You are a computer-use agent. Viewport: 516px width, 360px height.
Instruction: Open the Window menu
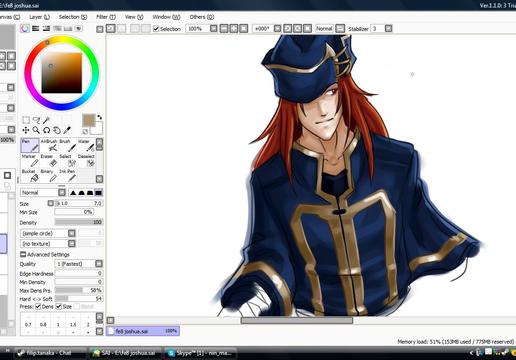point(166,17)
